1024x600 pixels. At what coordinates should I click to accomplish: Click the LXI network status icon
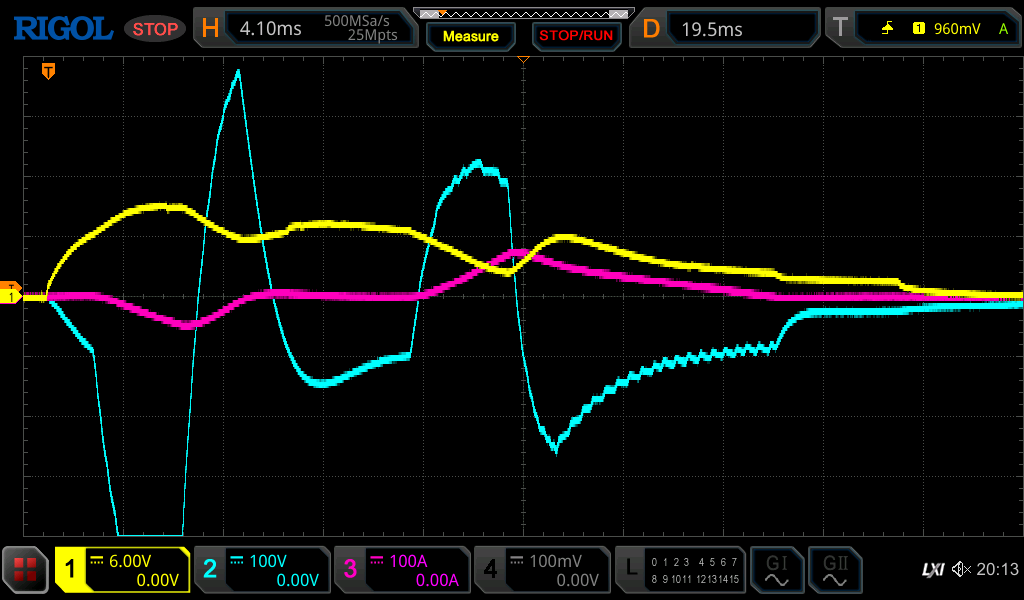[932, 570]
